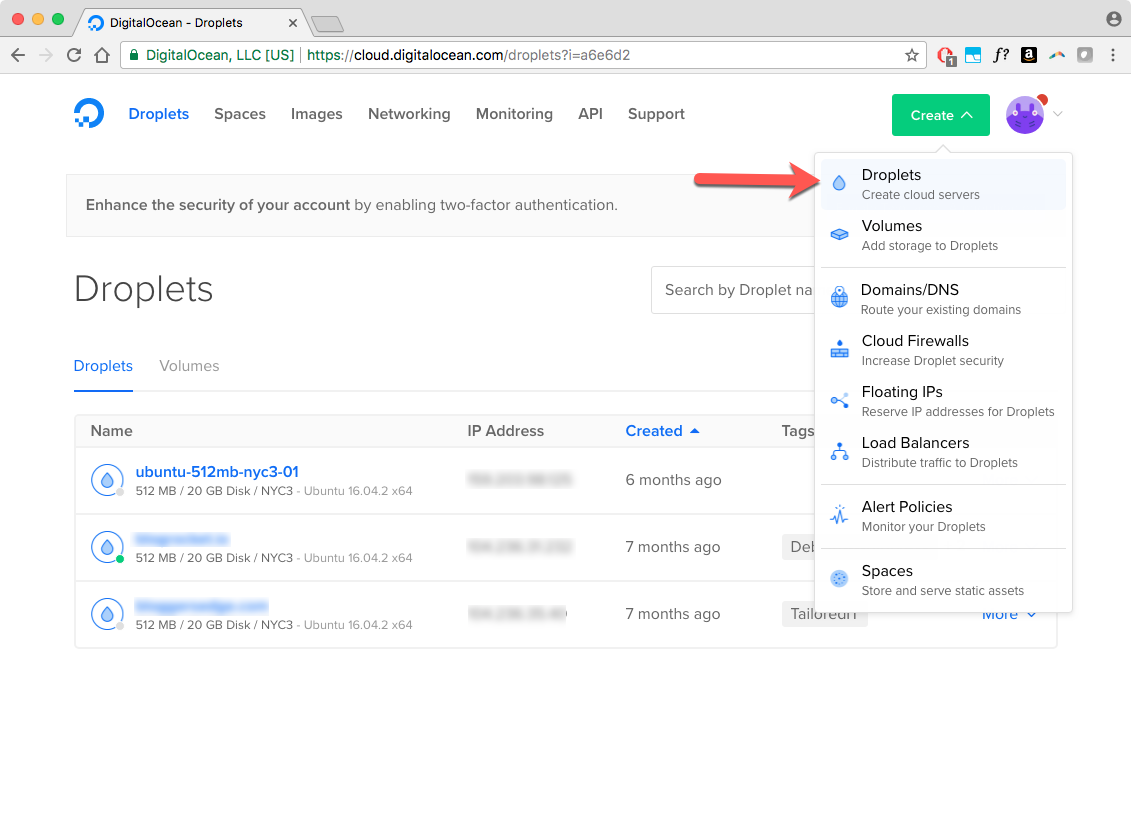Switch to the Volumes tab under Droplets heading
This screenshot has height=832, width=1131.
189,366
